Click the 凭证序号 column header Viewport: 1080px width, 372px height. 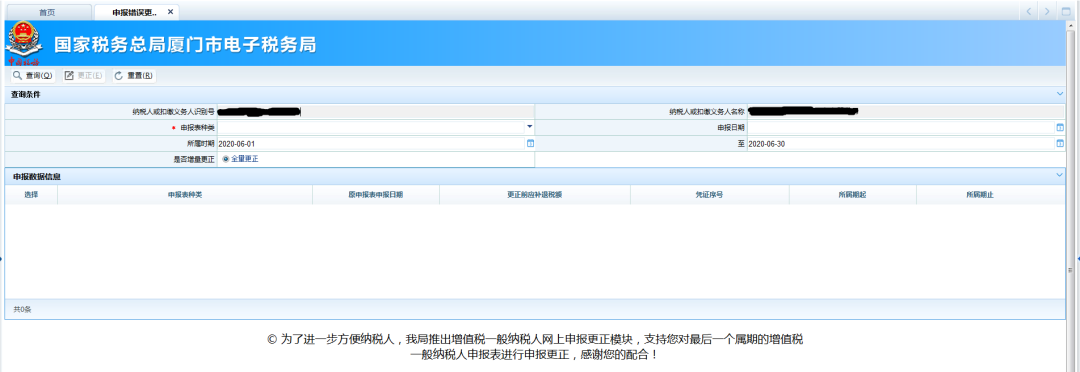(x=709, y=195)
